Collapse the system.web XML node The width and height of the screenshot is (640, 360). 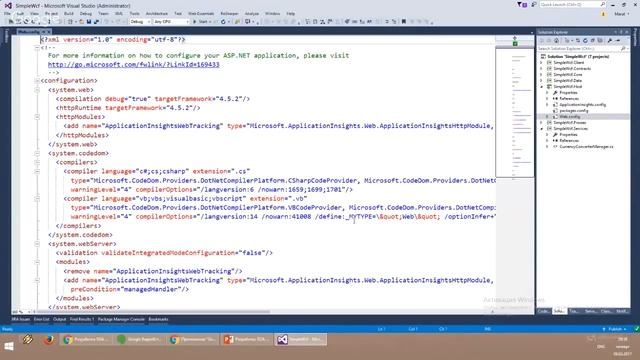[x=37, y=90]
